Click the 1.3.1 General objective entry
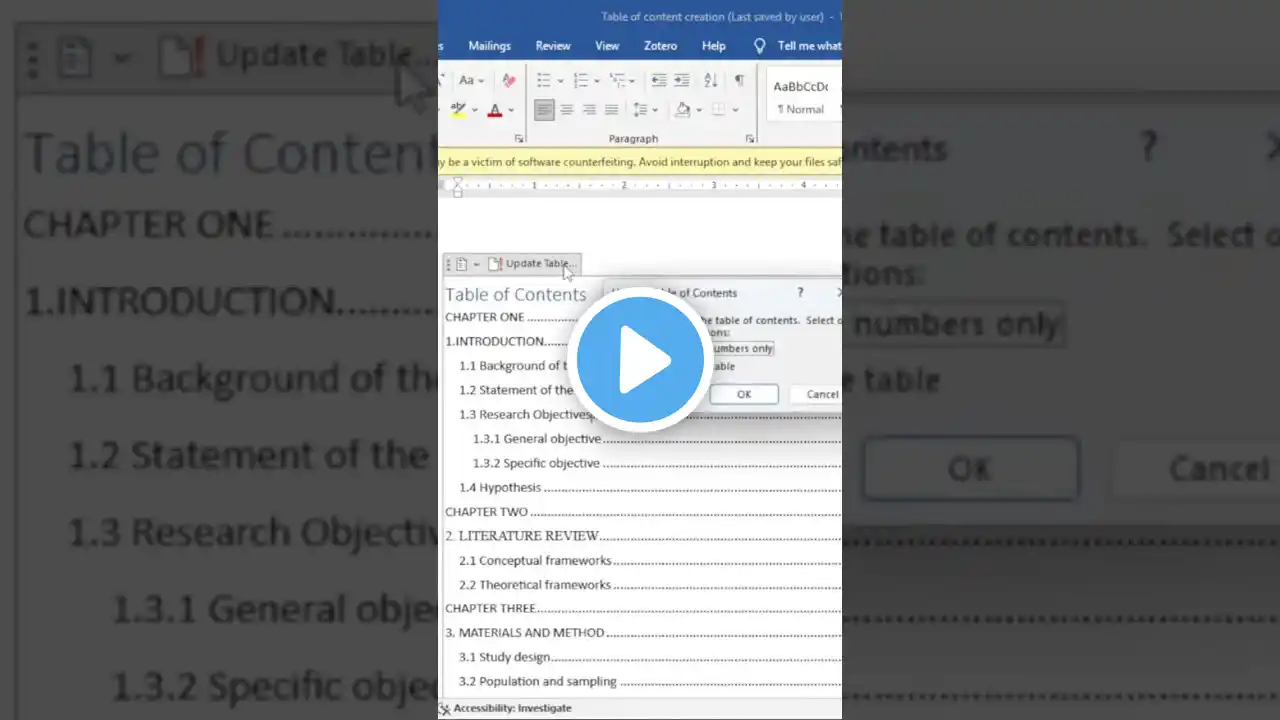The width and height of the screenshot is (1280, 720). tap(537, 439)
